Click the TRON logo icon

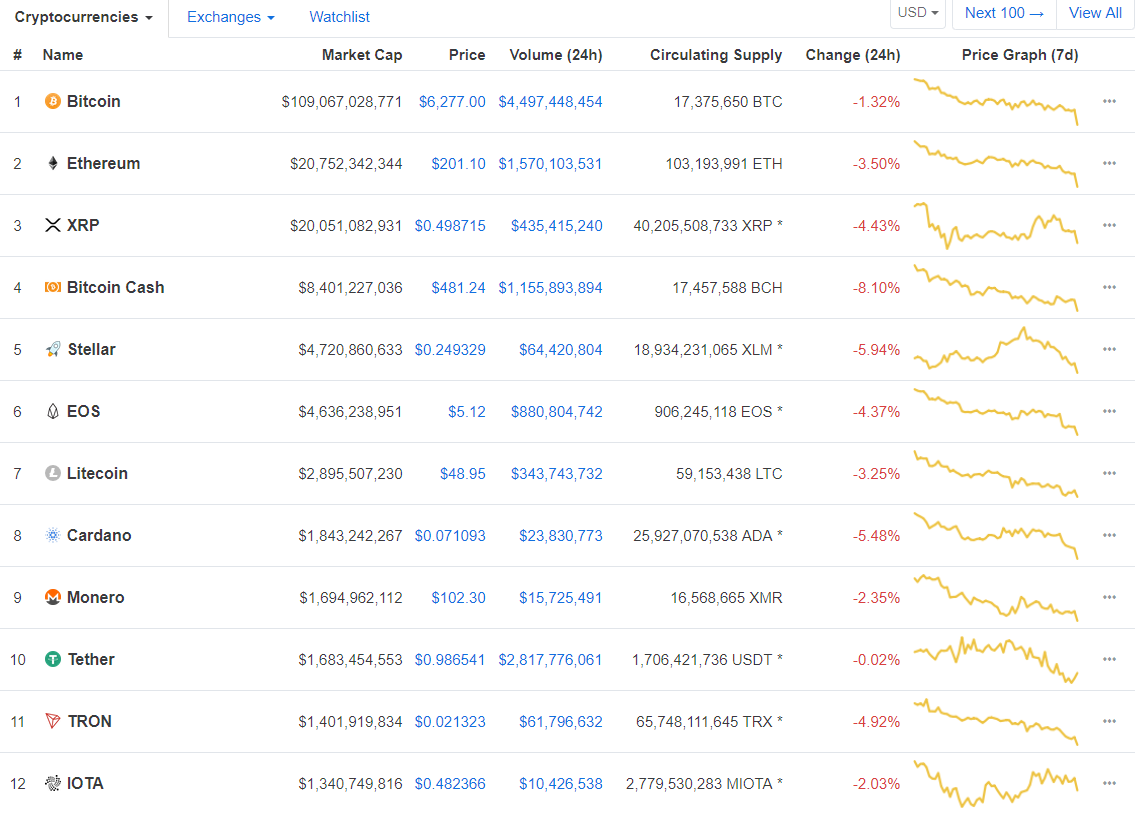coord(52,721)
